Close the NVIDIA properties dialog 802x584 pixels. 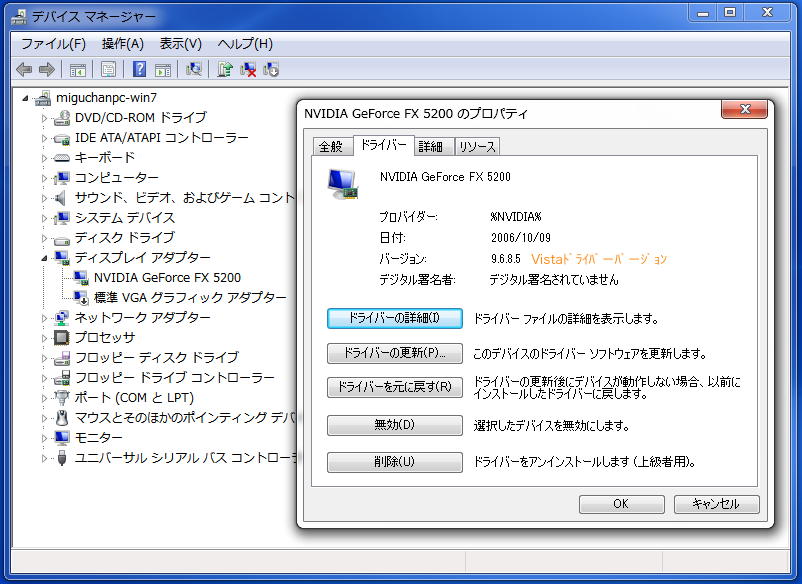(x=744, y=109)
